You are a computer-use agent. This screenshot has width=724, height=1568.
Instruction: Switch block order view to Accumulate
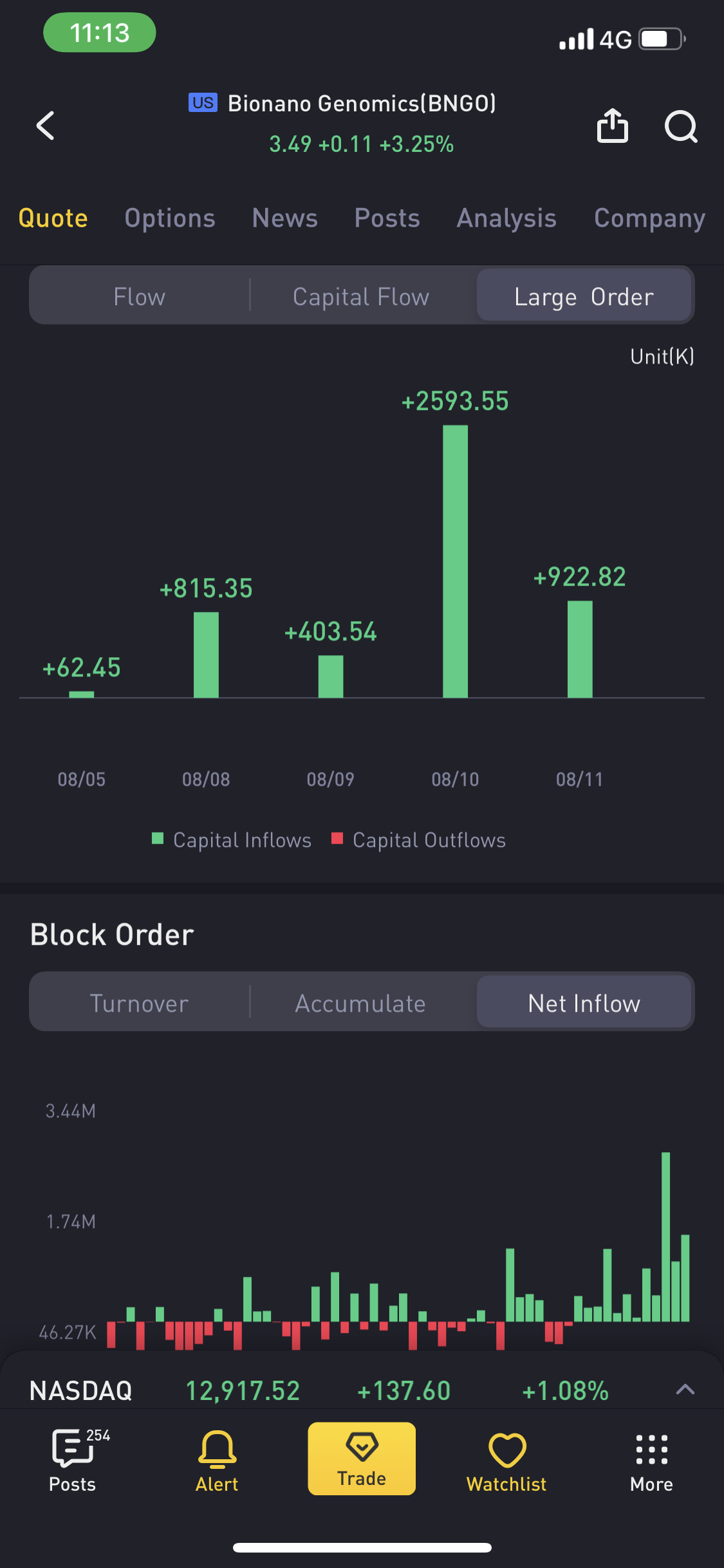(360, 1003)
